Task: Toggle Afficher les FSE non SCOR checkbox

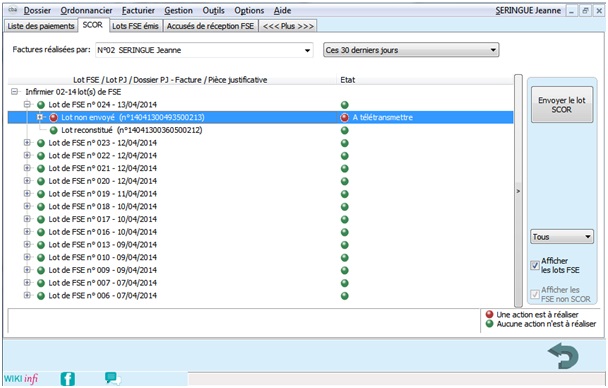Action: [x=535, y=294]
